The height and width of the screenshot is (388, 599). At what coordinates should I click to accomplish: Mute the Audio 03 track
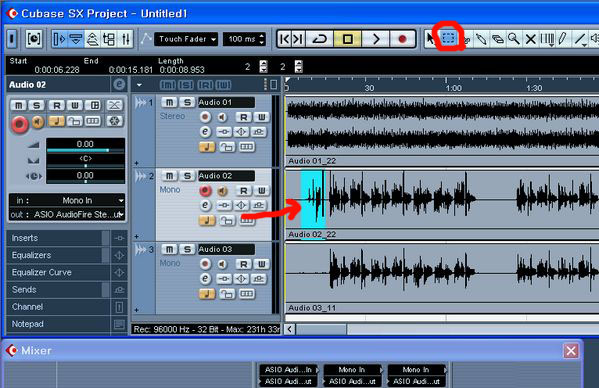pos(169,249)
